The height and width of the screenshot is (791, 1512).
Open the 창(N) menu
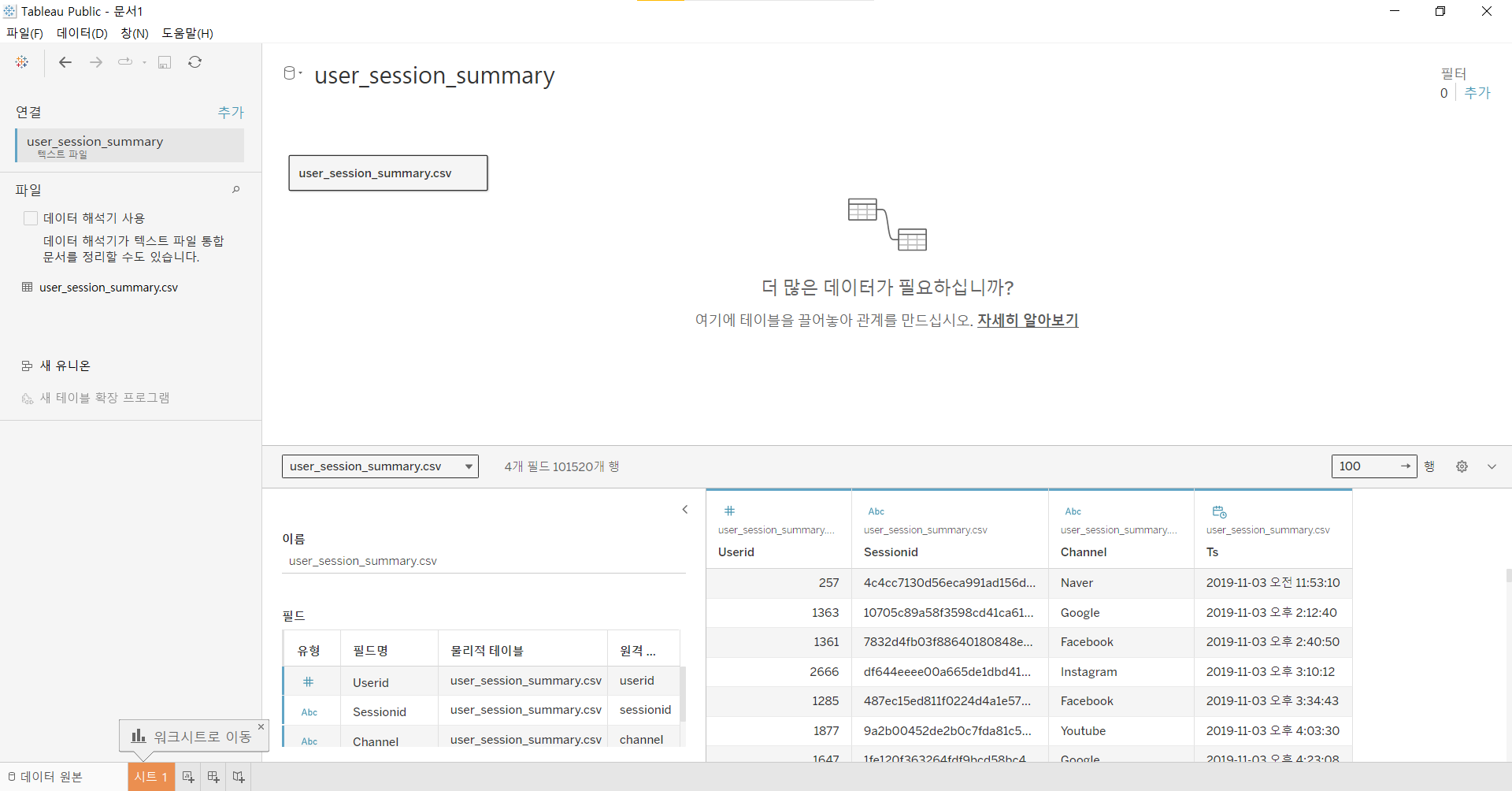coord(135,33)
